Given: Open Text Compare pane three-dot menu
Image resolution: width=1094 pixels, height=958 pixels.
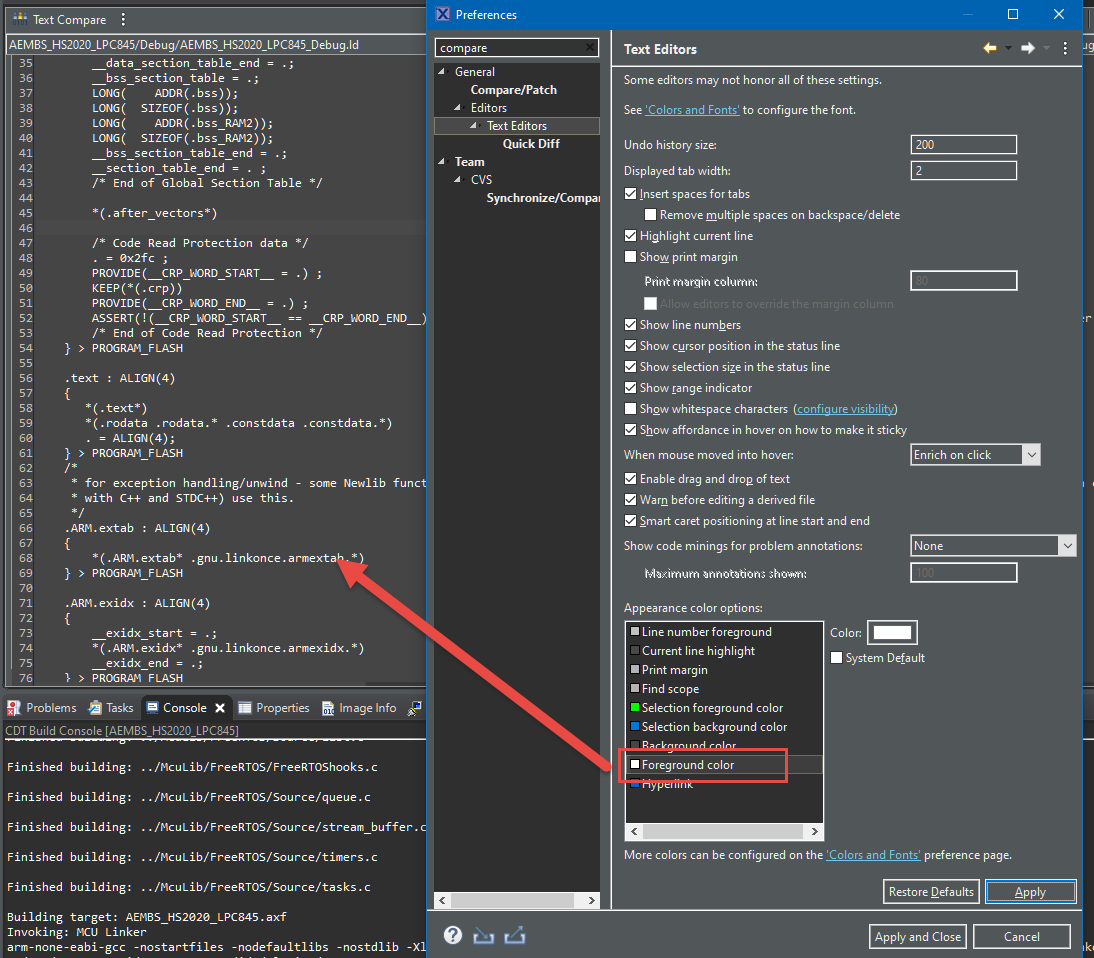Looking at the screenshot, I should click(x=123, y=19).
